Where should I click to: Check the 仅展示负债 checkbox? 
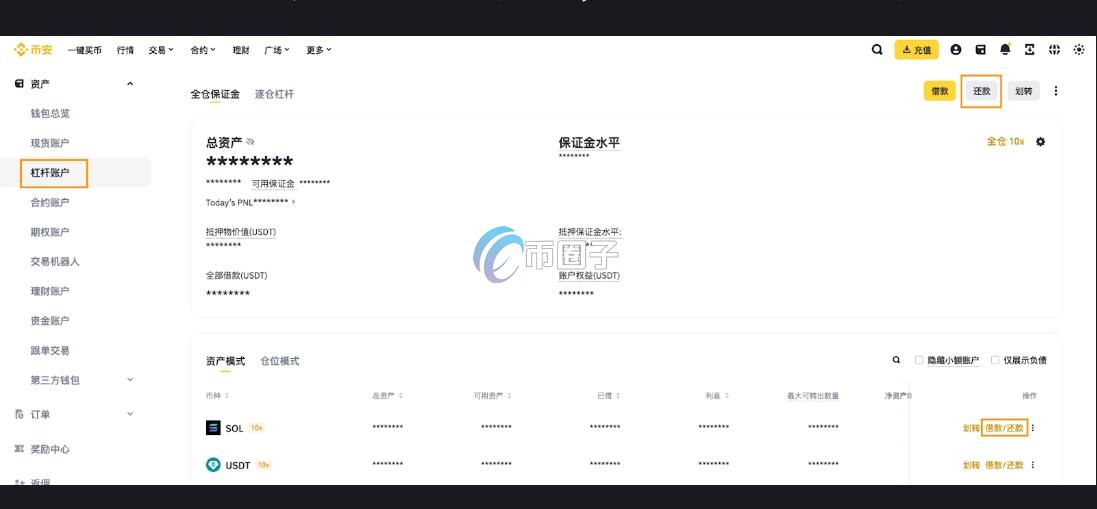coord(995,360)
